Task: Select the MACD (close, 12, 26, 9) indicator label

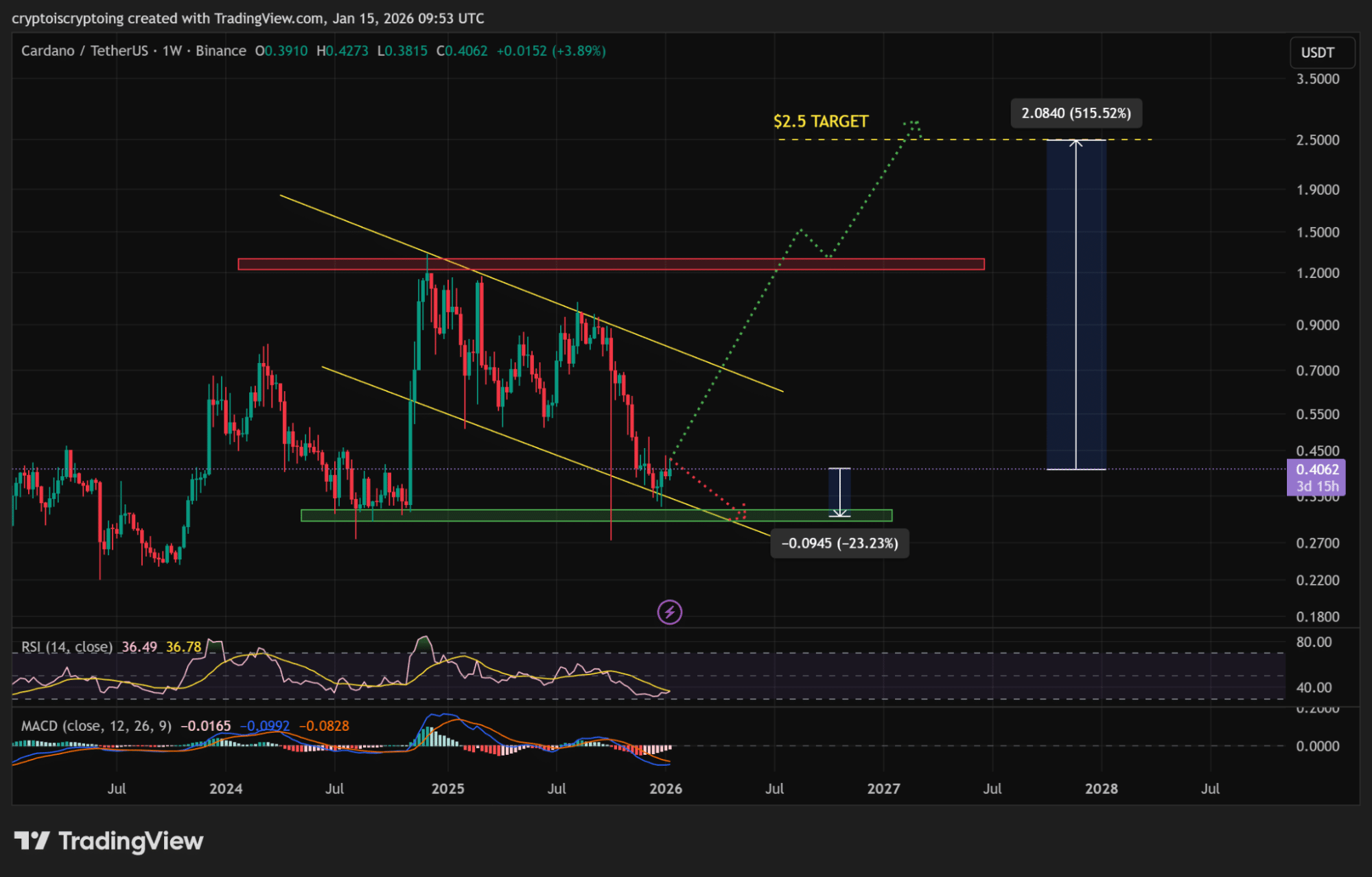Action: [x=96, y=725]
